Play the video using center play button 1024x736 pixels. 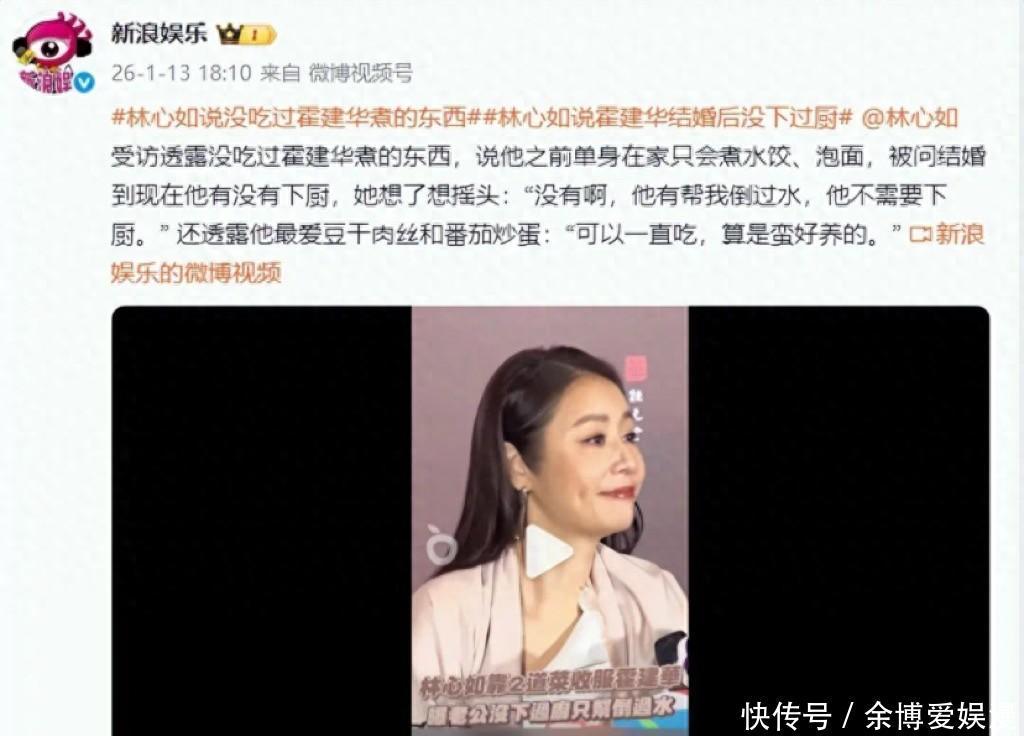click(549, 552)
